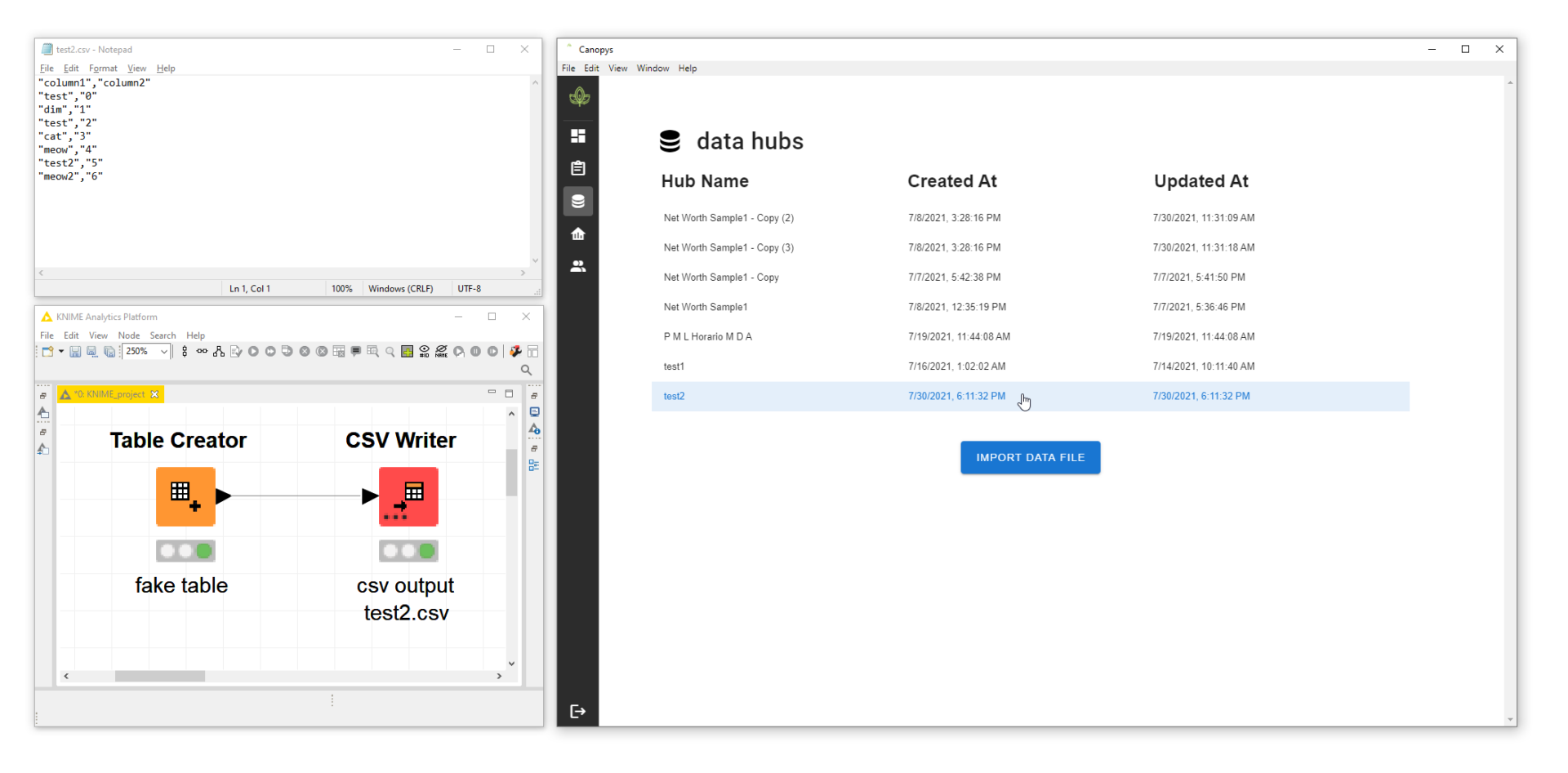Click the Cancel selected nodes icon

click(305, 352)
